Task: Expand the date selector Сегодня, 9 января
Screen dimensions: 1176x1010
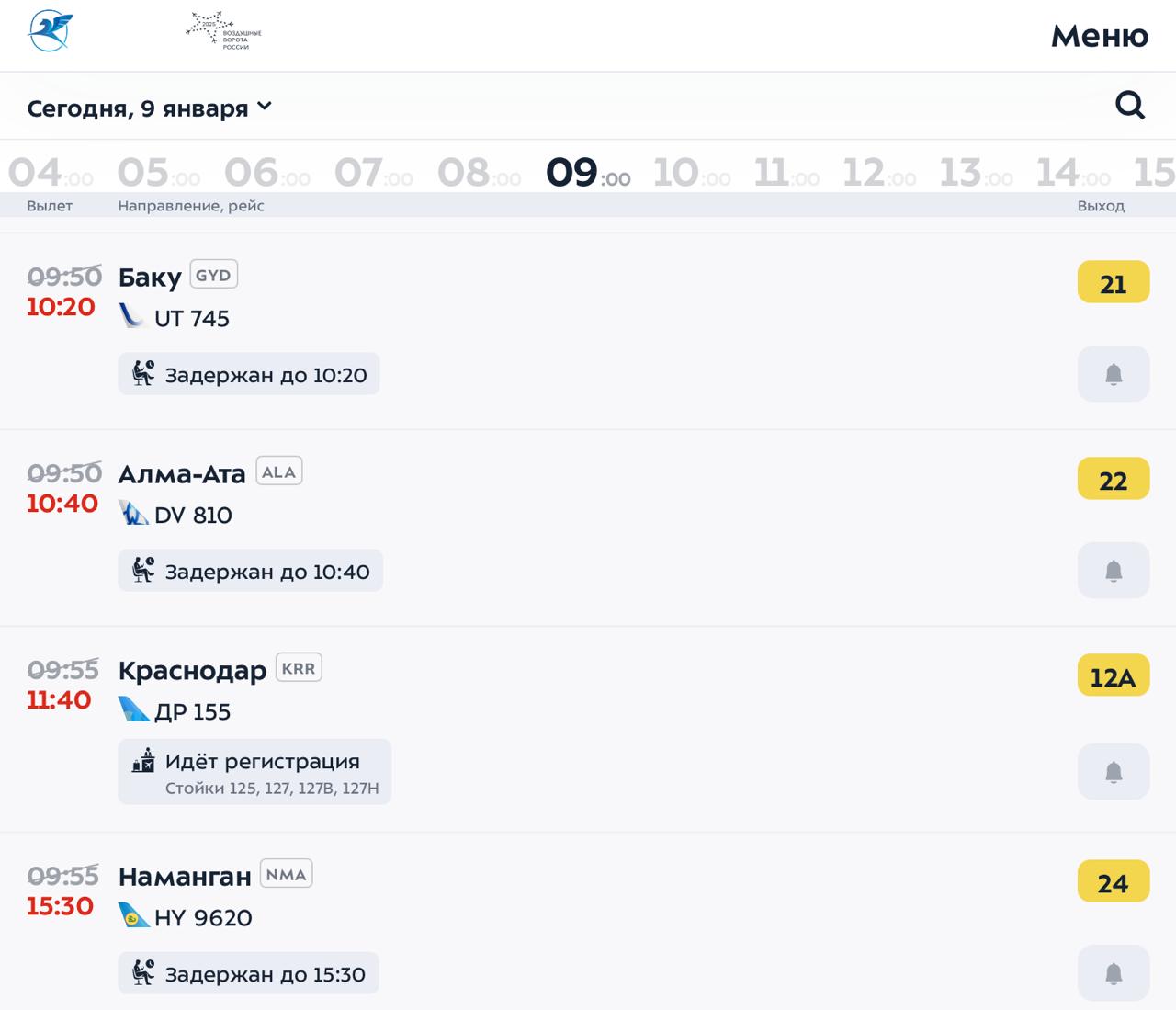Action: pyautogui.click(x=138, y=107)
